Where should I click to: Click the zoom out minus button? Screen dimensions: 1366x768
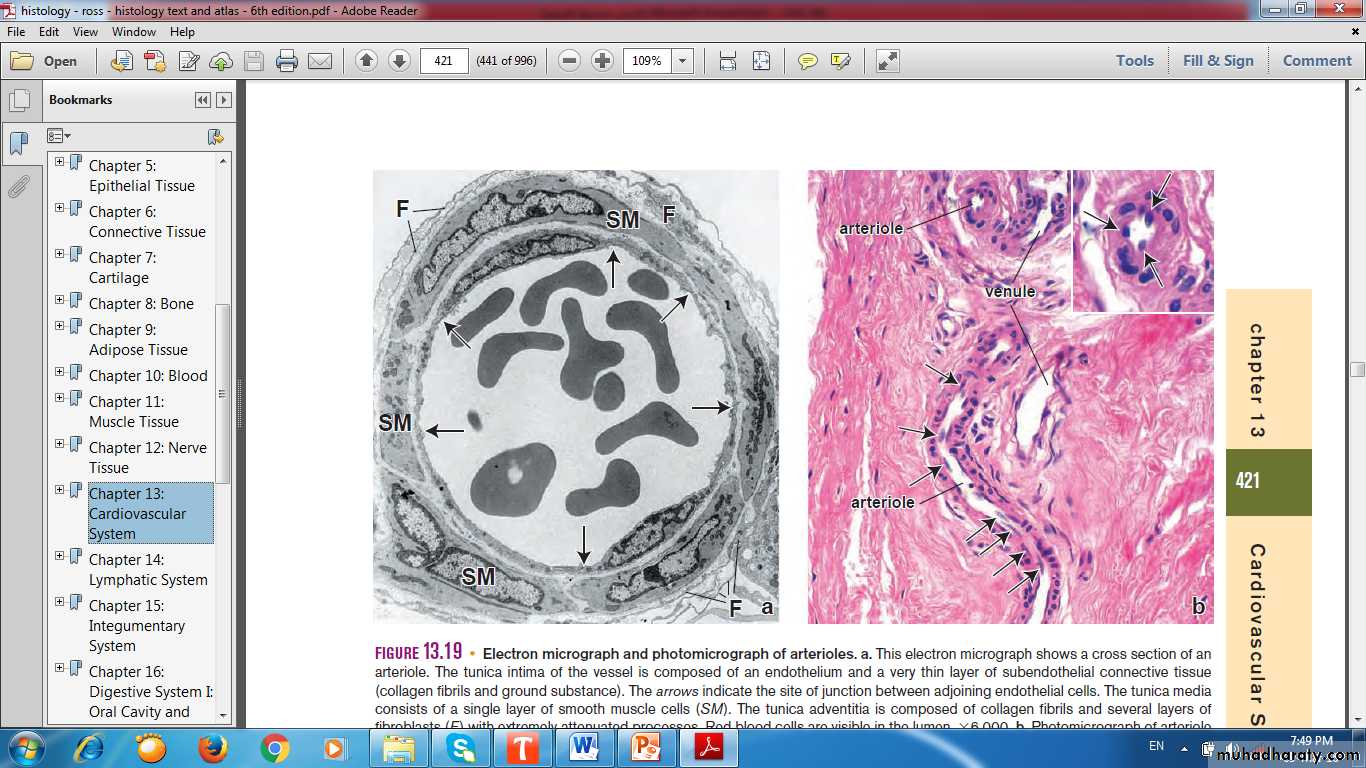[x=569, y=61]
